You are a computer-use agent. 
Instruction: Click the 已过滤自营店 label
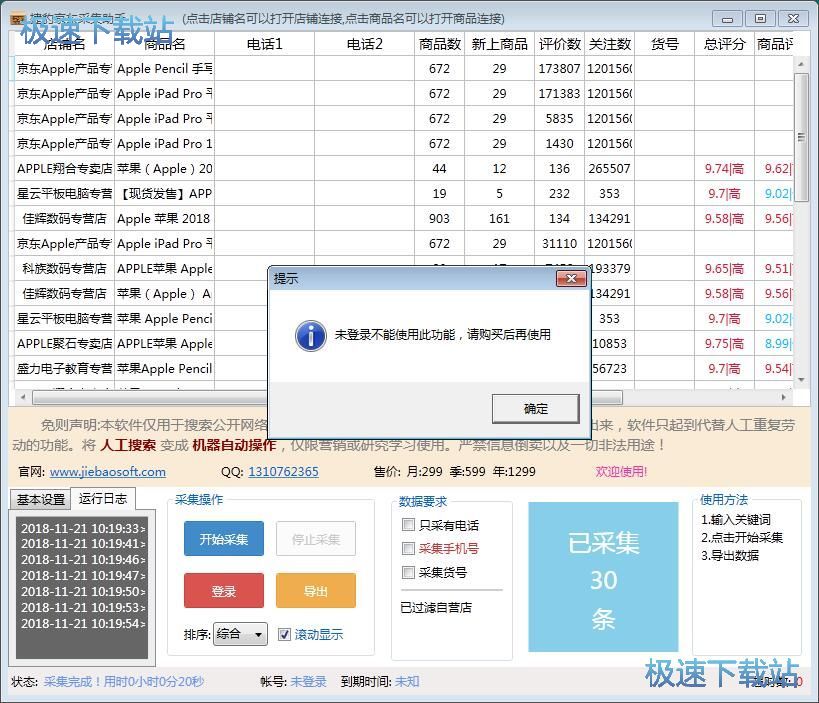436,607
